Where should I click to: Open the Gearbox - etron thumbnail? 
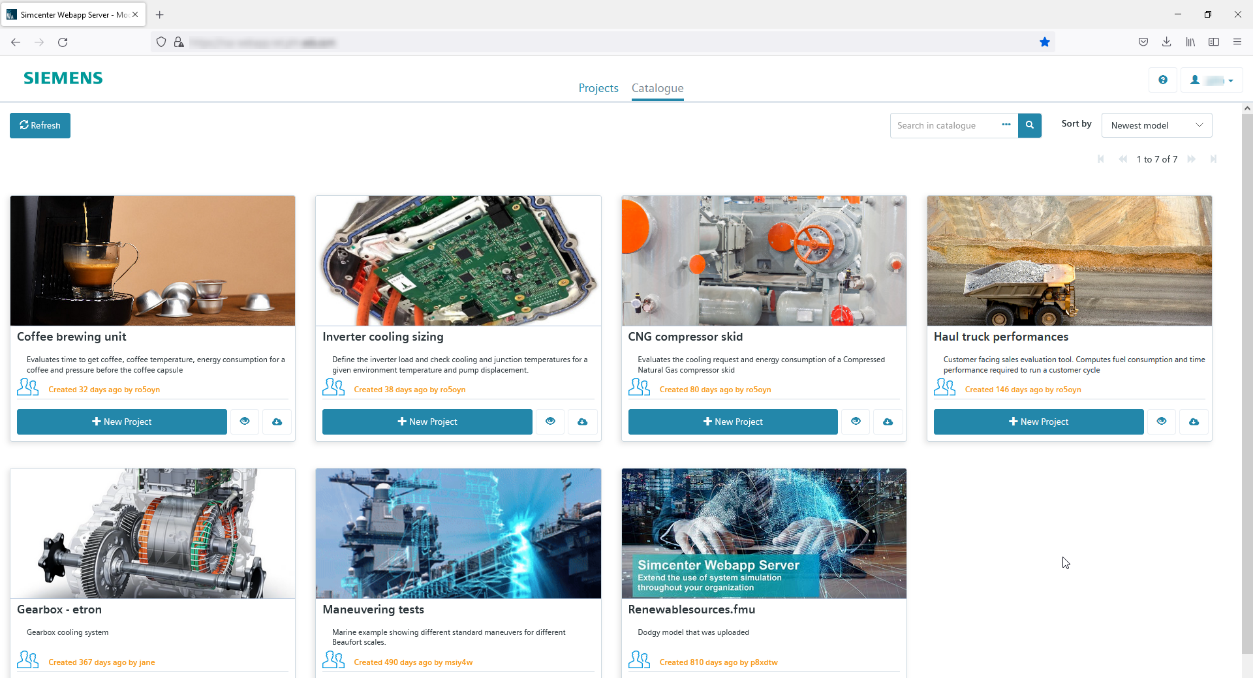153,533
